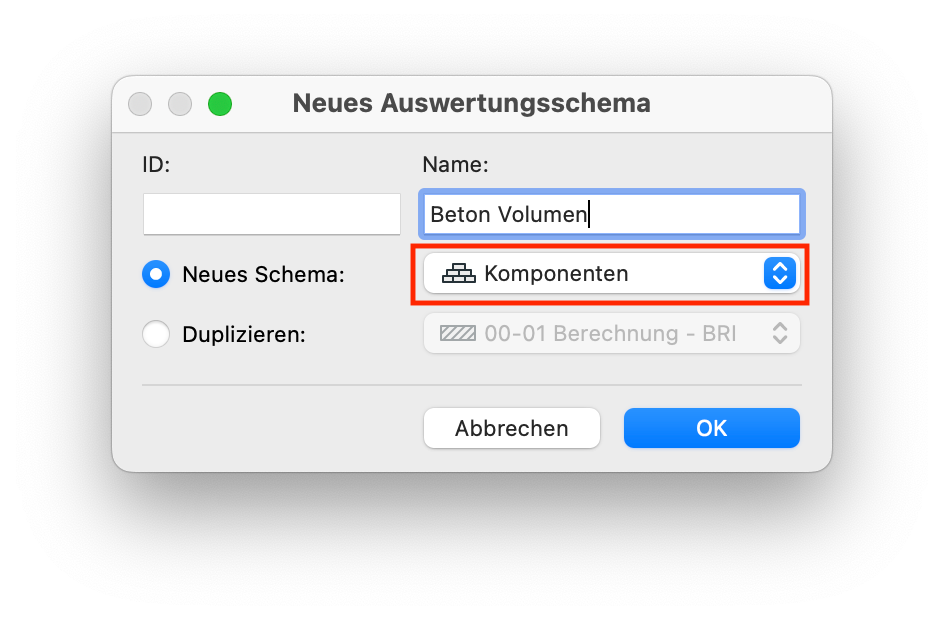Click the gray arrows of the Berechnung popup
The height and width of the screenshot is (620, 944).
pos(780,333)
